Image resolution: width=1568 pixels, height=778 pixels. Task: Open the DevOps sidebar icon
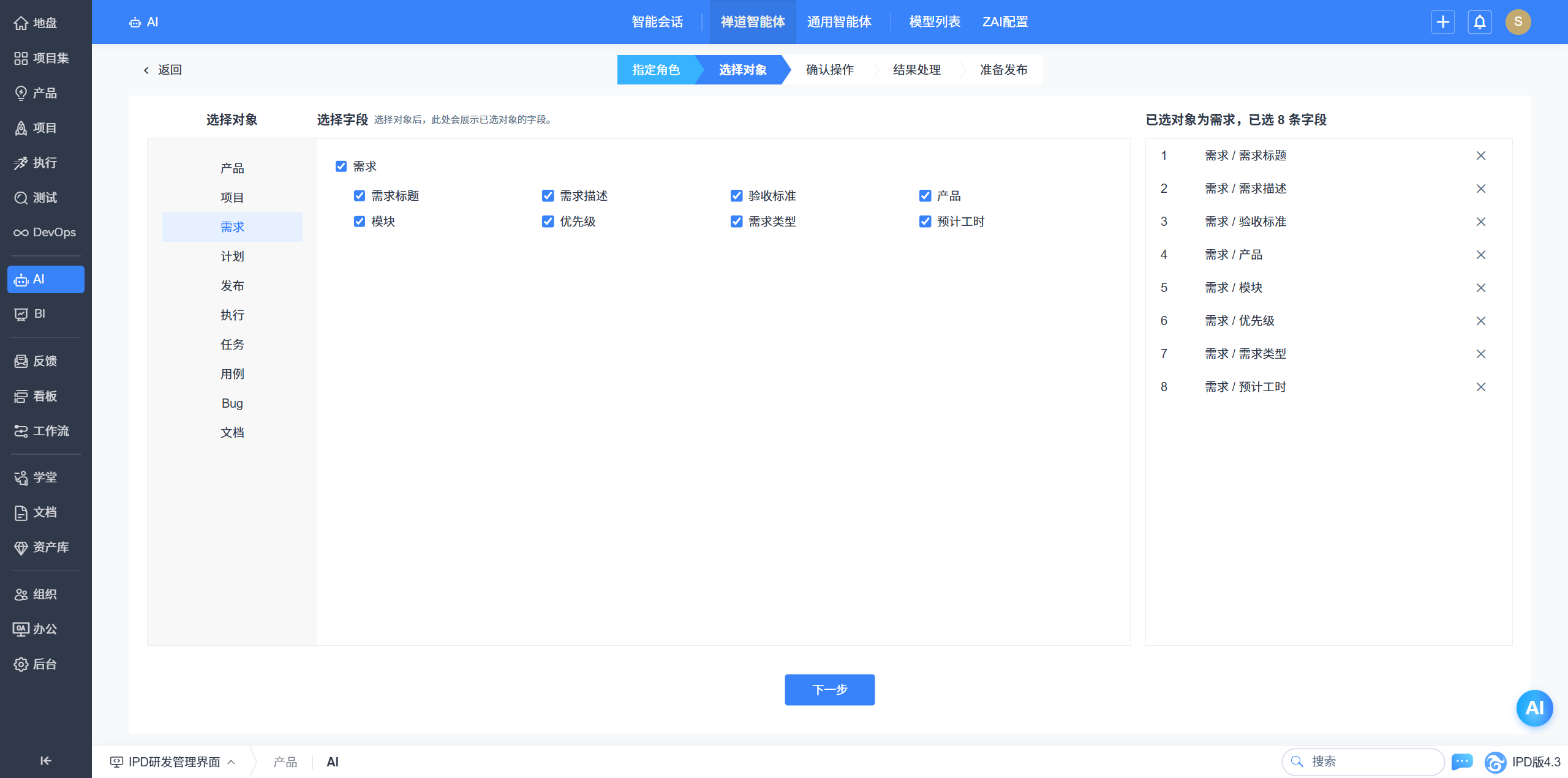click(x=21, y=233)
